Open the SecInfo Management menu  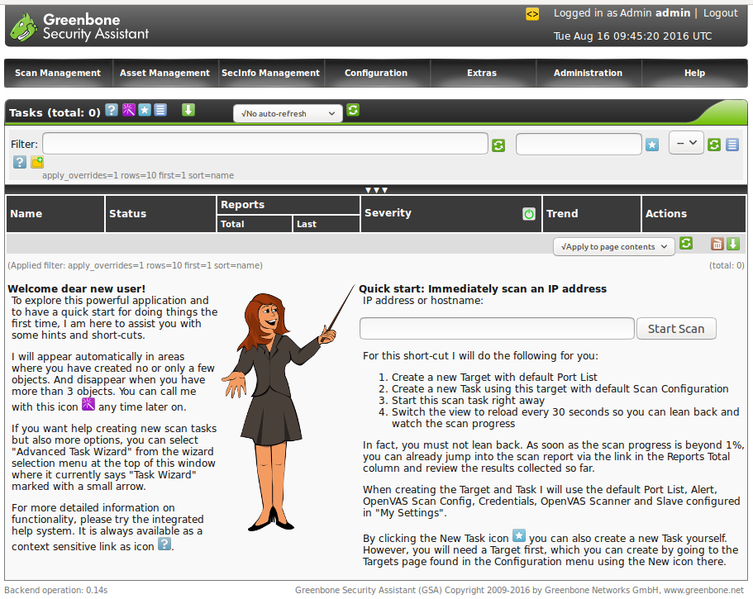(270, 73)
